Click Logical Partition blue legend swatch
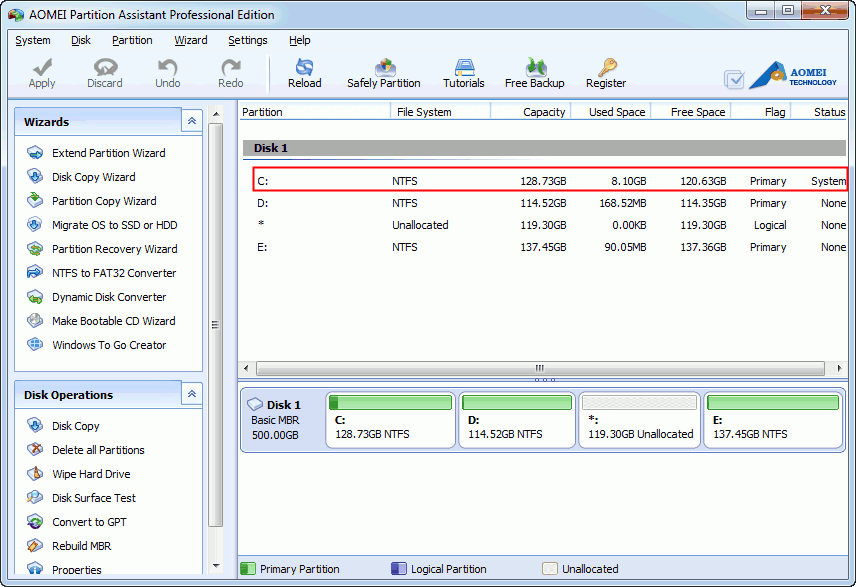The image size is (856, 587). coord(399,568)
